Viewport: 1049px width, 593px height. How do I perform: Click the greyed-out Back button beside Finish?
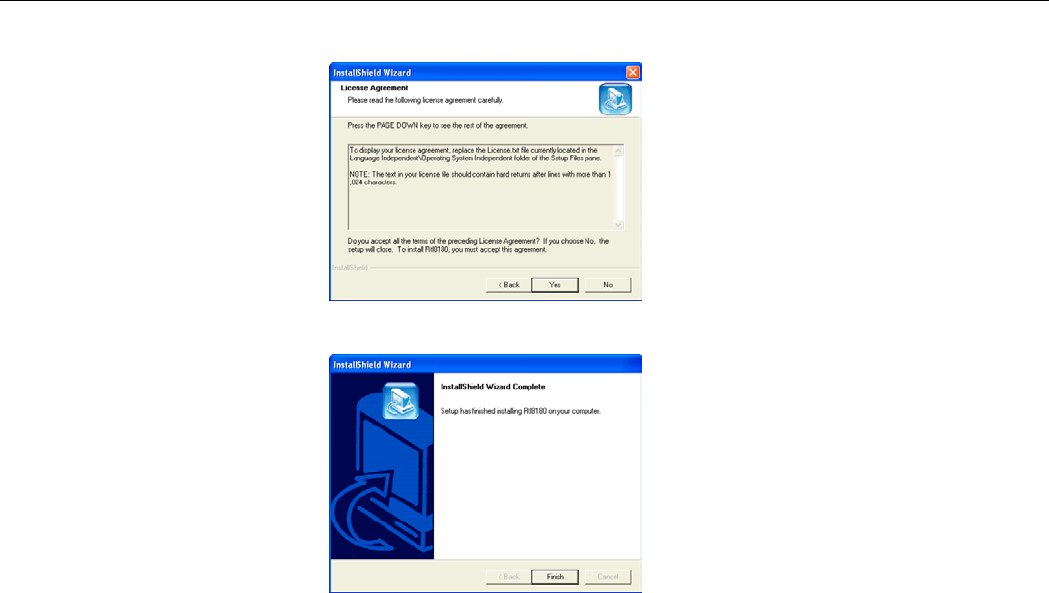508,576
